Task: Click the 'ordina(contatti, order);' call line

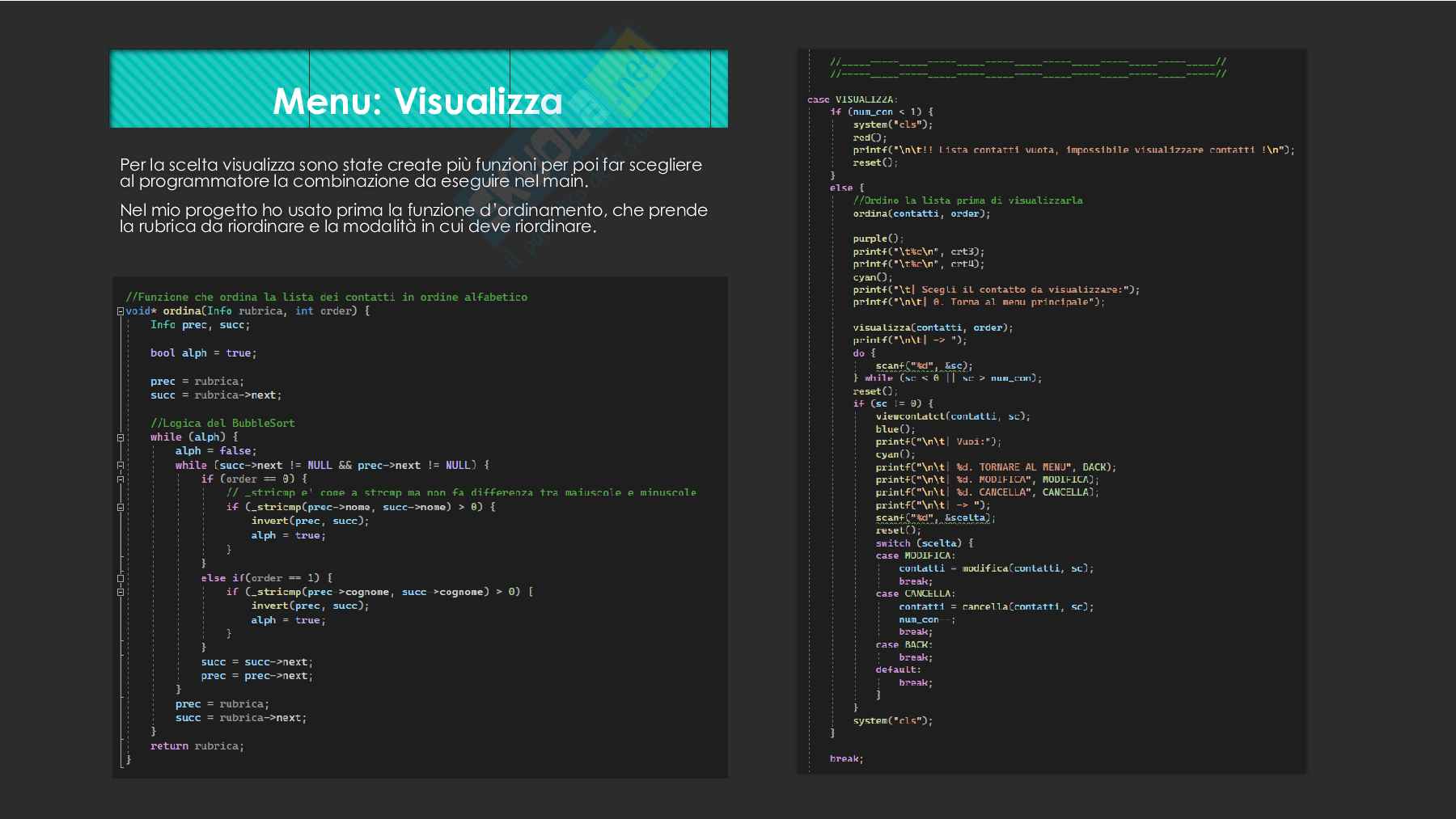Action: [x=921, y=213]
